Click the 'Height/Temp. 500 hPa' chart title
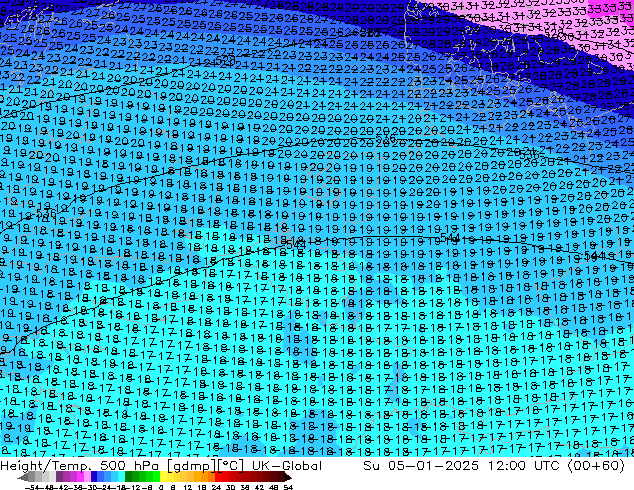The width and height of the screenshot is (634, 490). coord(79,466)
